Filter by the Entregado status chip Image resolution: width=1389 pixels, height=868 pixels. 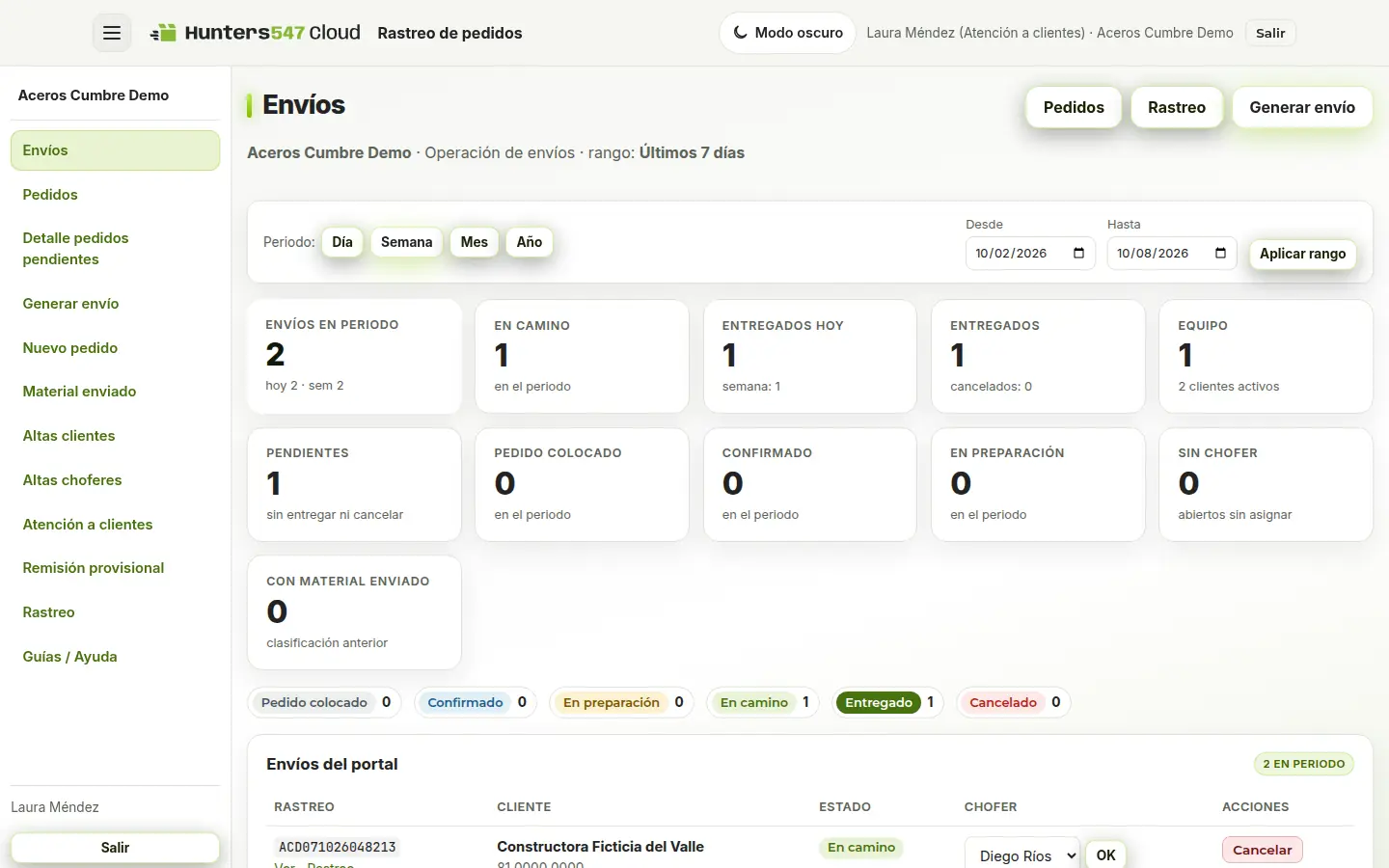point(878,702)
